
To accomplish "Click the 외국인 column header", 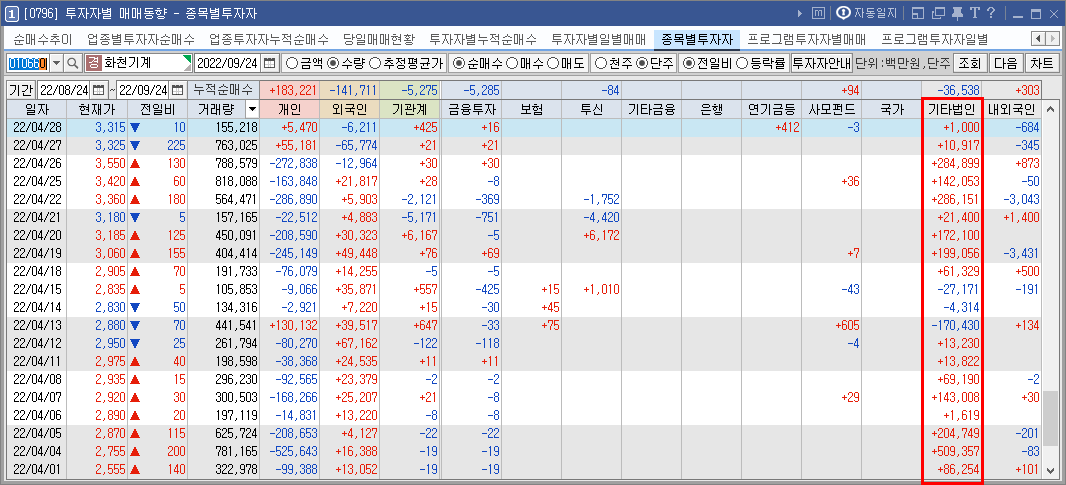I will point(350,109).
